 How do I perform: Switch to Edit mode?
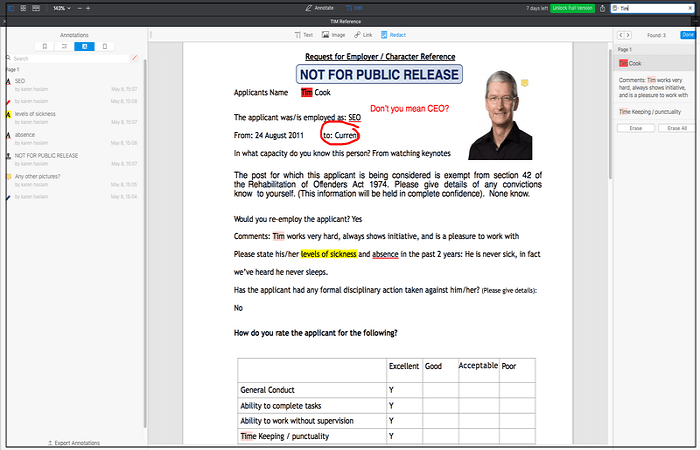click(x=354, y=8)
